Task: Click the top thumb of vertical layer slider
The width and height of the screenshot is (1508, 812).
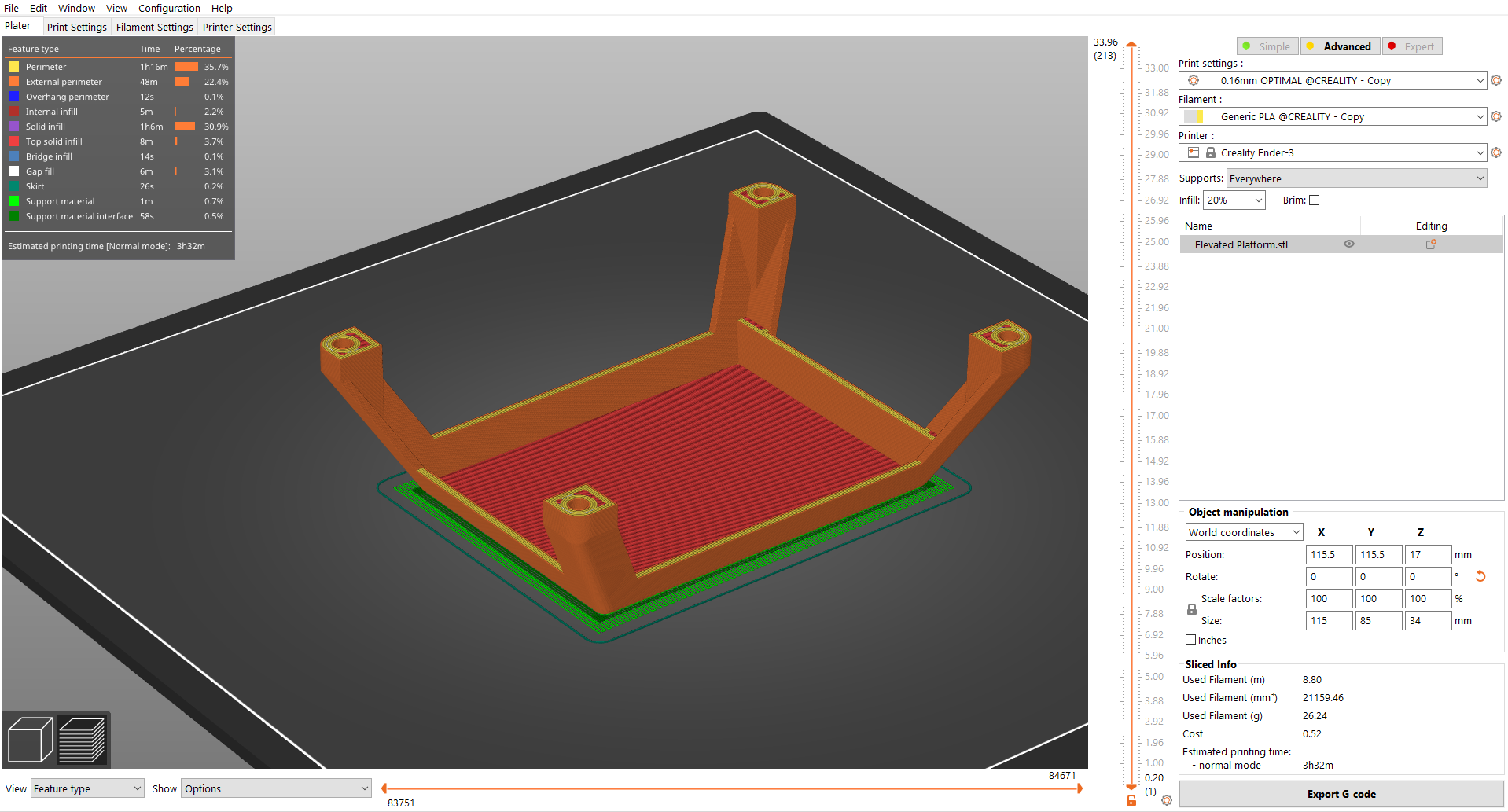Action: pos(1131,45)
